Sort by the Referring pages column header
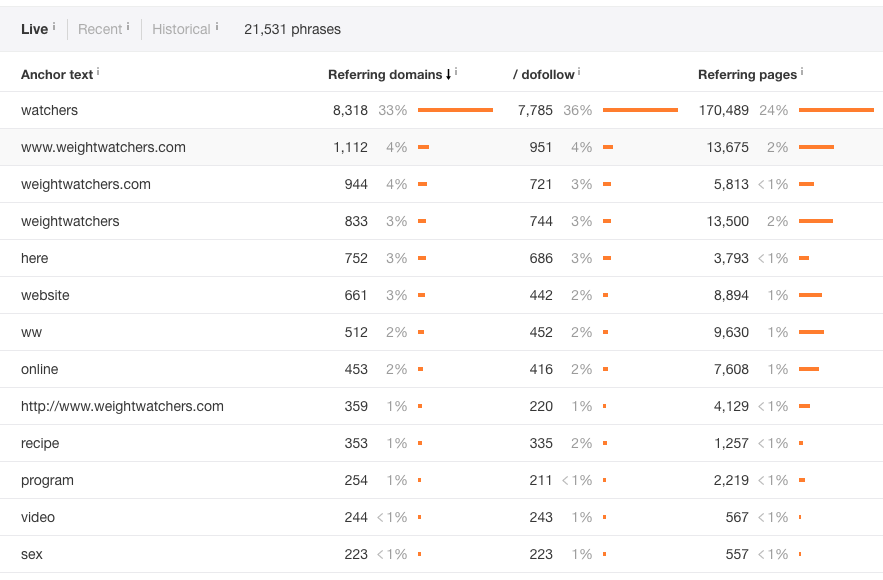This screenshot has width=883, height=580. [x=747, y=74]
